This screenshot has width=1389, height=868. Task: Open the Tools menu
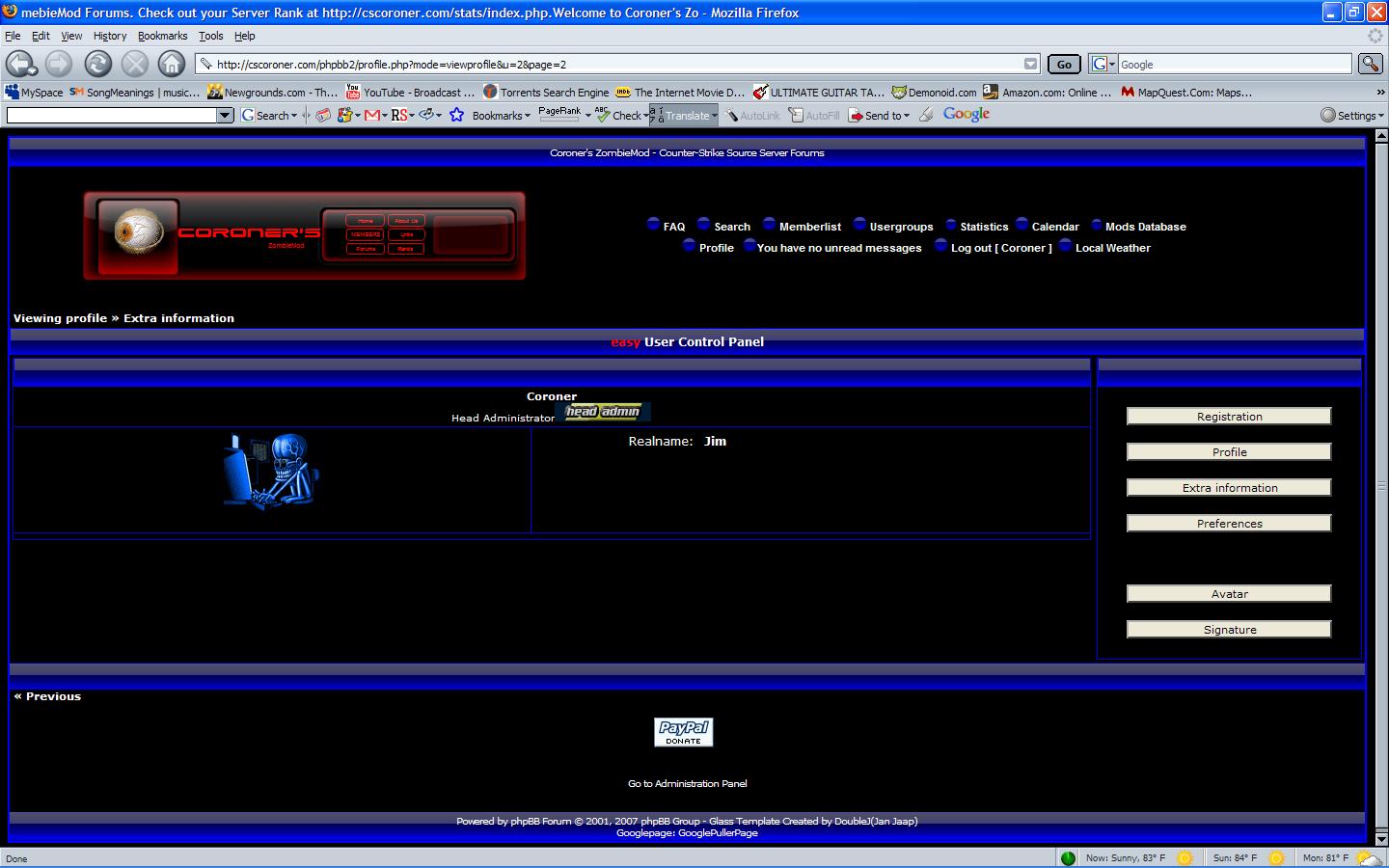(210, 36)
